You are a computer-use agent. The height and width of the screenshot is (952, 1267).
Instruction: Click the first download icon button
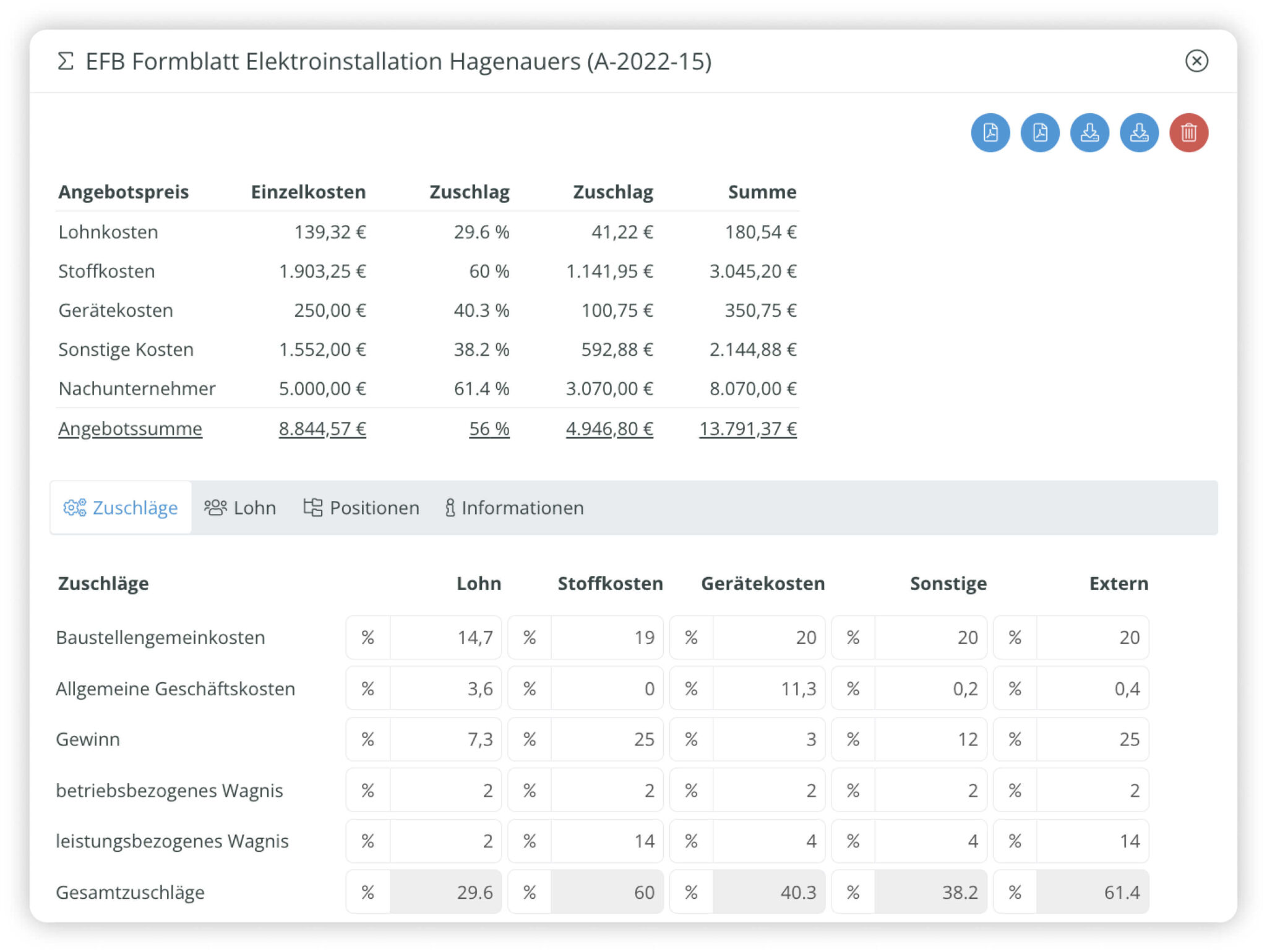click(x=1089, y=132)
